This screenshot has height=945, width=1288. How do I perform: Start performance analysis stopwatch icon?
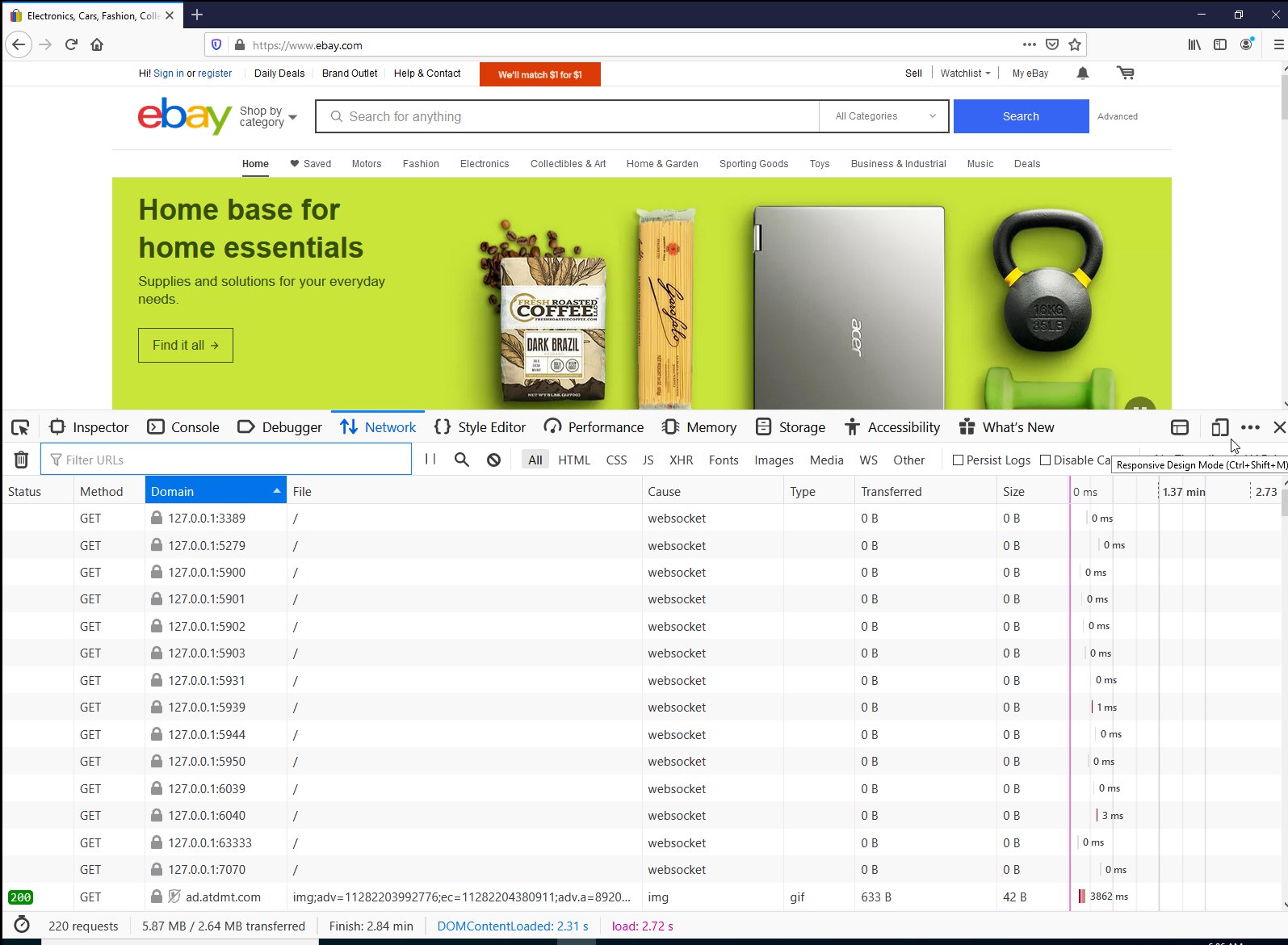[x=22, y=925]
